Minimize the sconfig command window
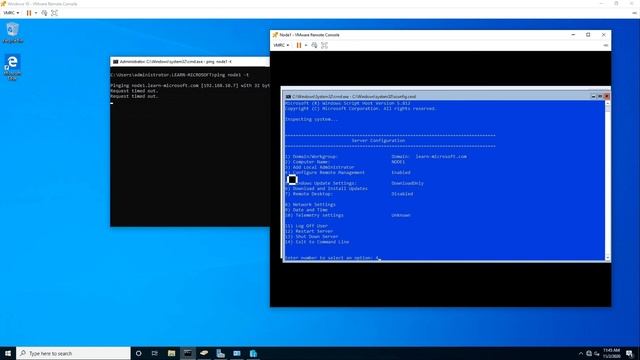 tap(593, 96)
